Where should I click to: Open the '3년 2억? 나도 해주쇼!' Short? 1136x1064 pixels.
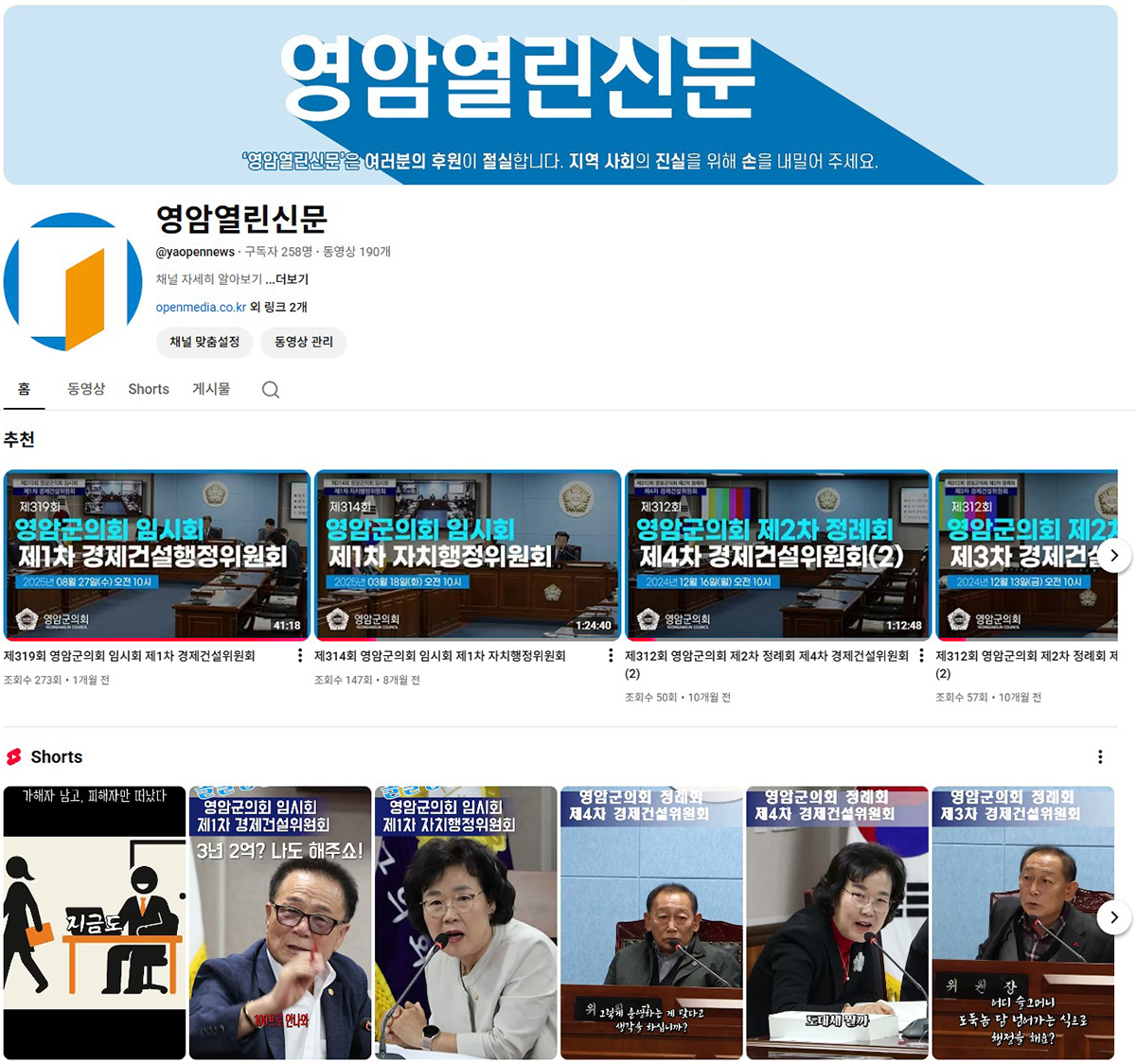click(280, 922)
